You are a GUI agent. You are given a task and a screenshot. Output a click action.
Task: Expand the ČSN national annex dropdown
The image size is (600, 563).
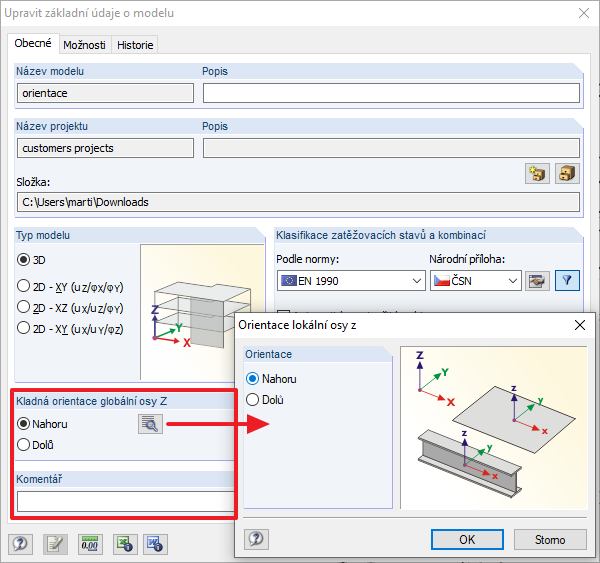point(476,281)
